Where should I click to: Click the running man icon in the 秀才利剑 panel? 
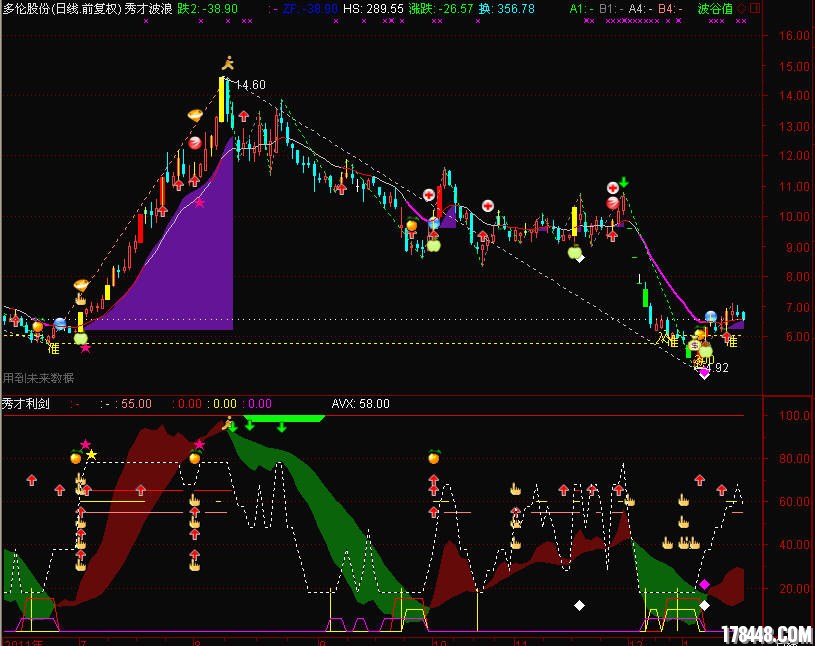pos(227,424)
